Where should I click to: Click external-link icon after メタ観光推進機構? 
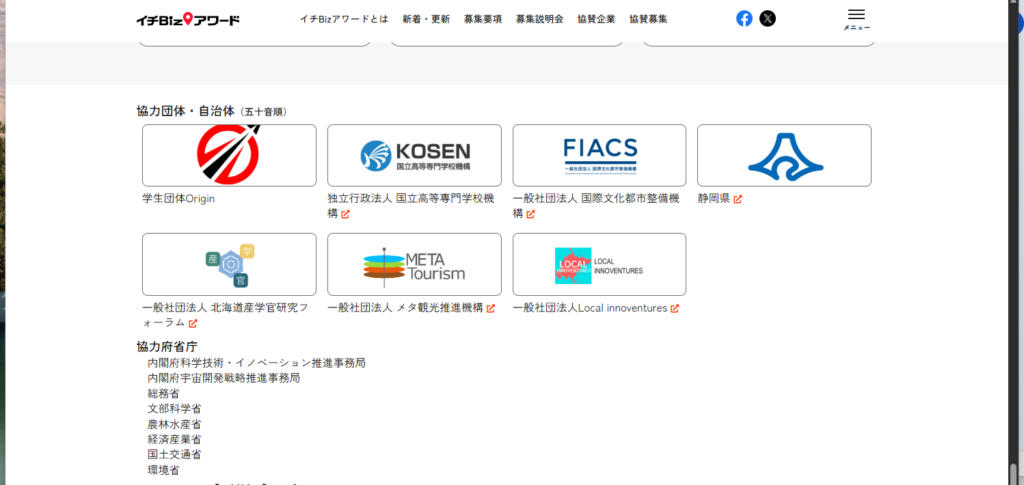click(x=490, y=308)
